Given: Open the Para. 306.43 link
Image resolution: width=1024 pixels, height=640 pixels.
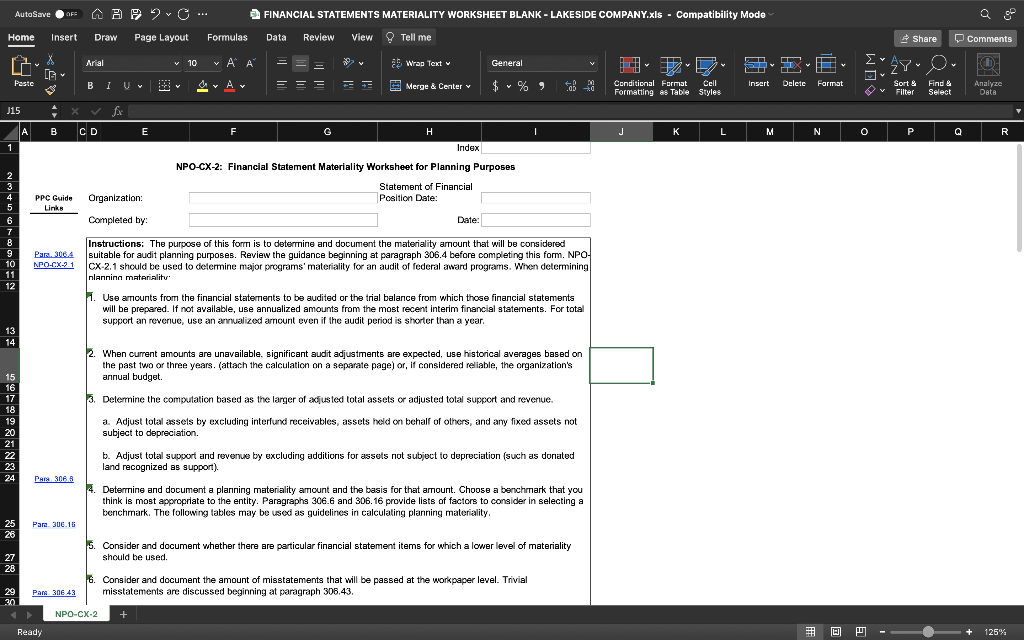Looking at the screenshot, I should [54, 592].
